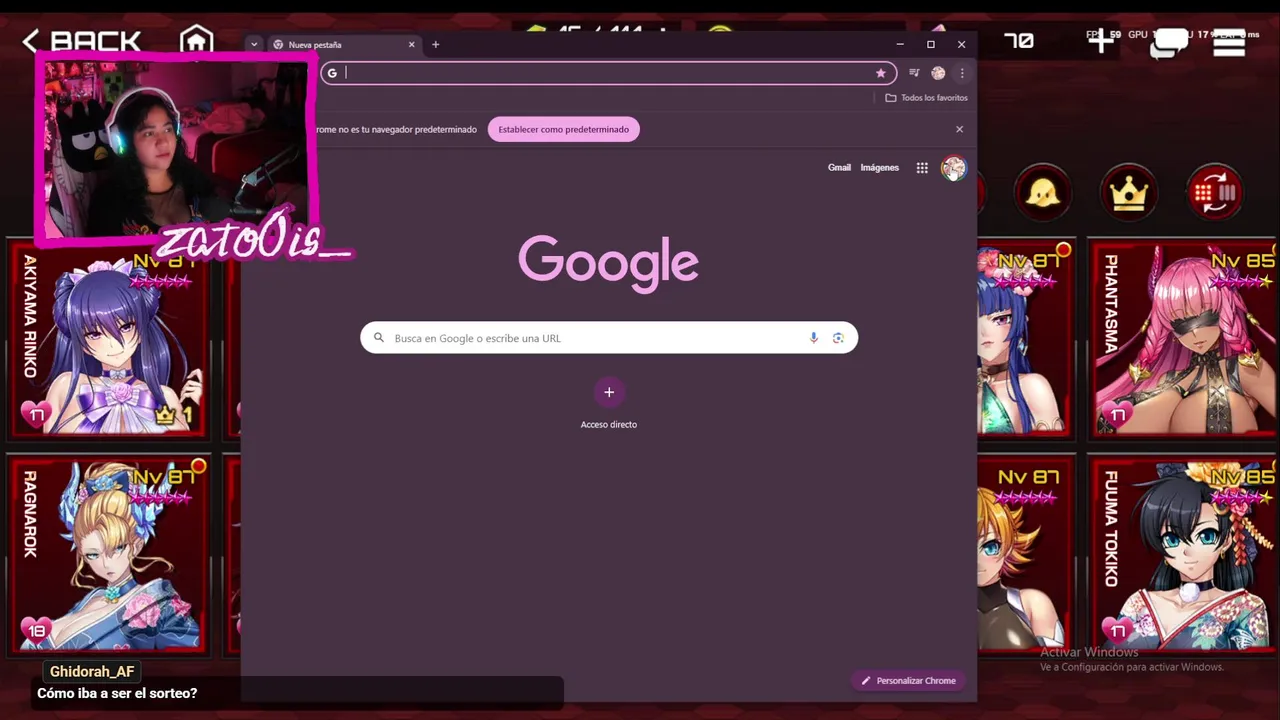Click Establecer como predeterminado button

click(563, 129)
